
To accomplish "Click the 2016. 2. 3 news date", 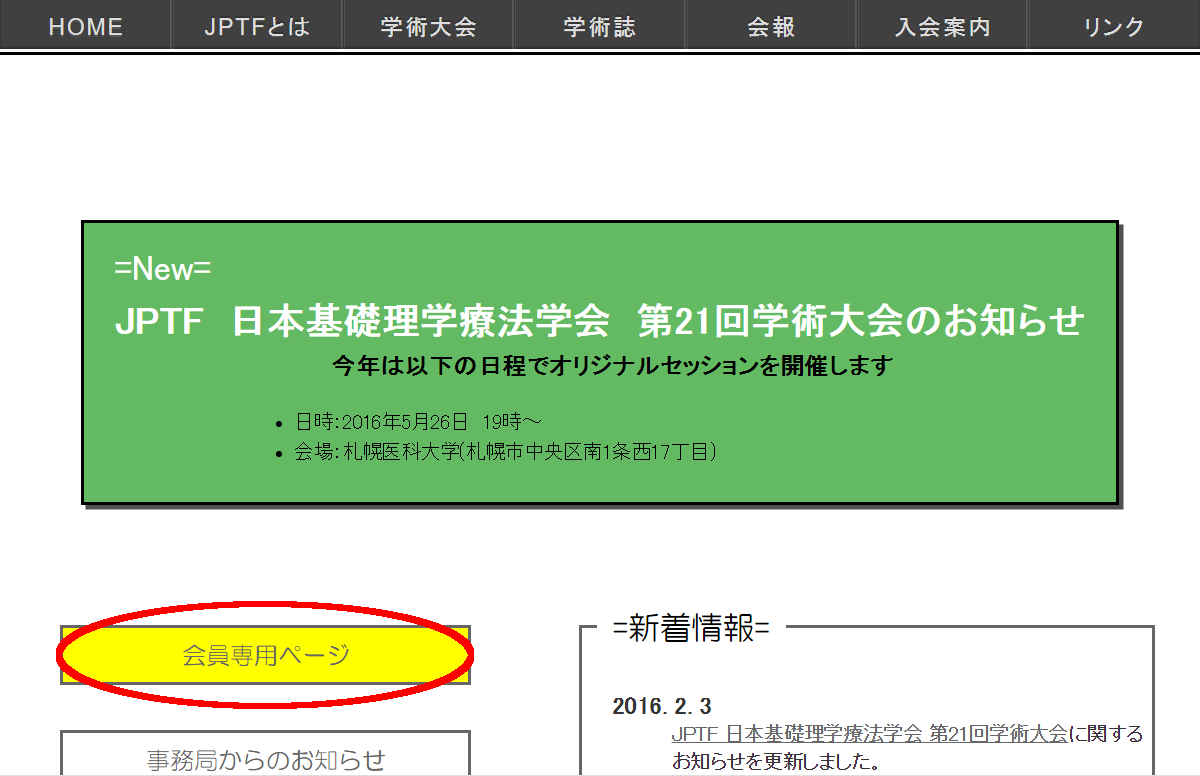I will [661, 706].
